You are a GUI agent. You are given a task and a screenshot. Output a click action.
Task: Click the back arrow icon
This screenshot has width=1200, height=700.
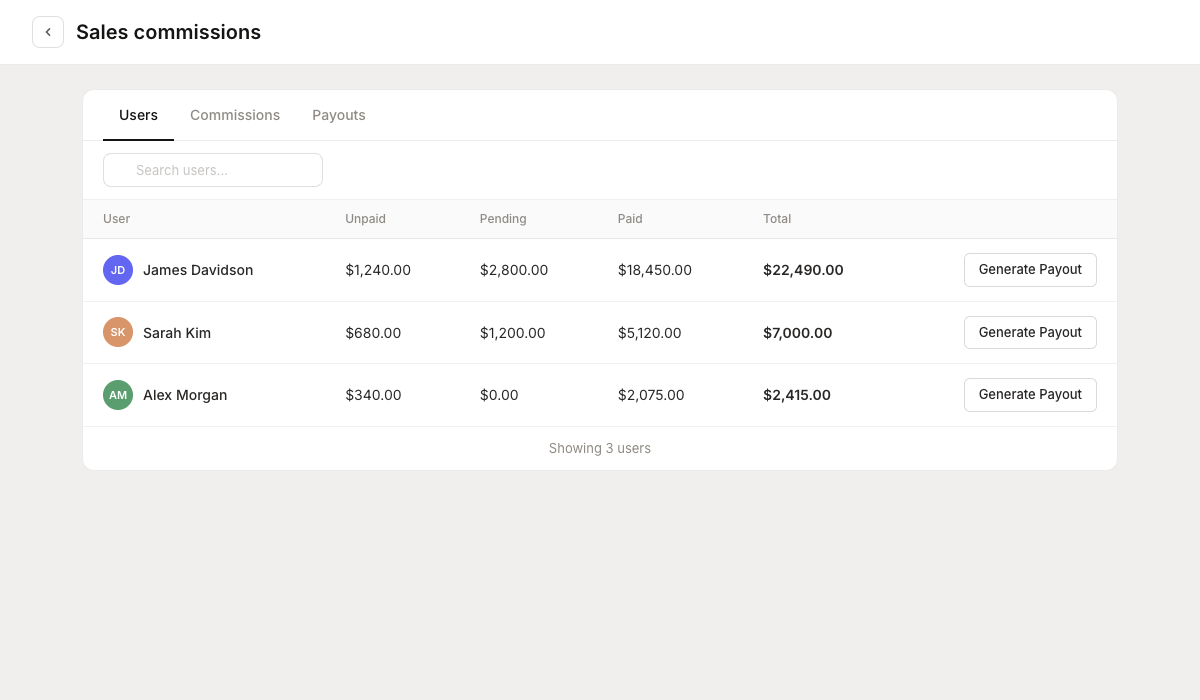click(x=48, y=32)
